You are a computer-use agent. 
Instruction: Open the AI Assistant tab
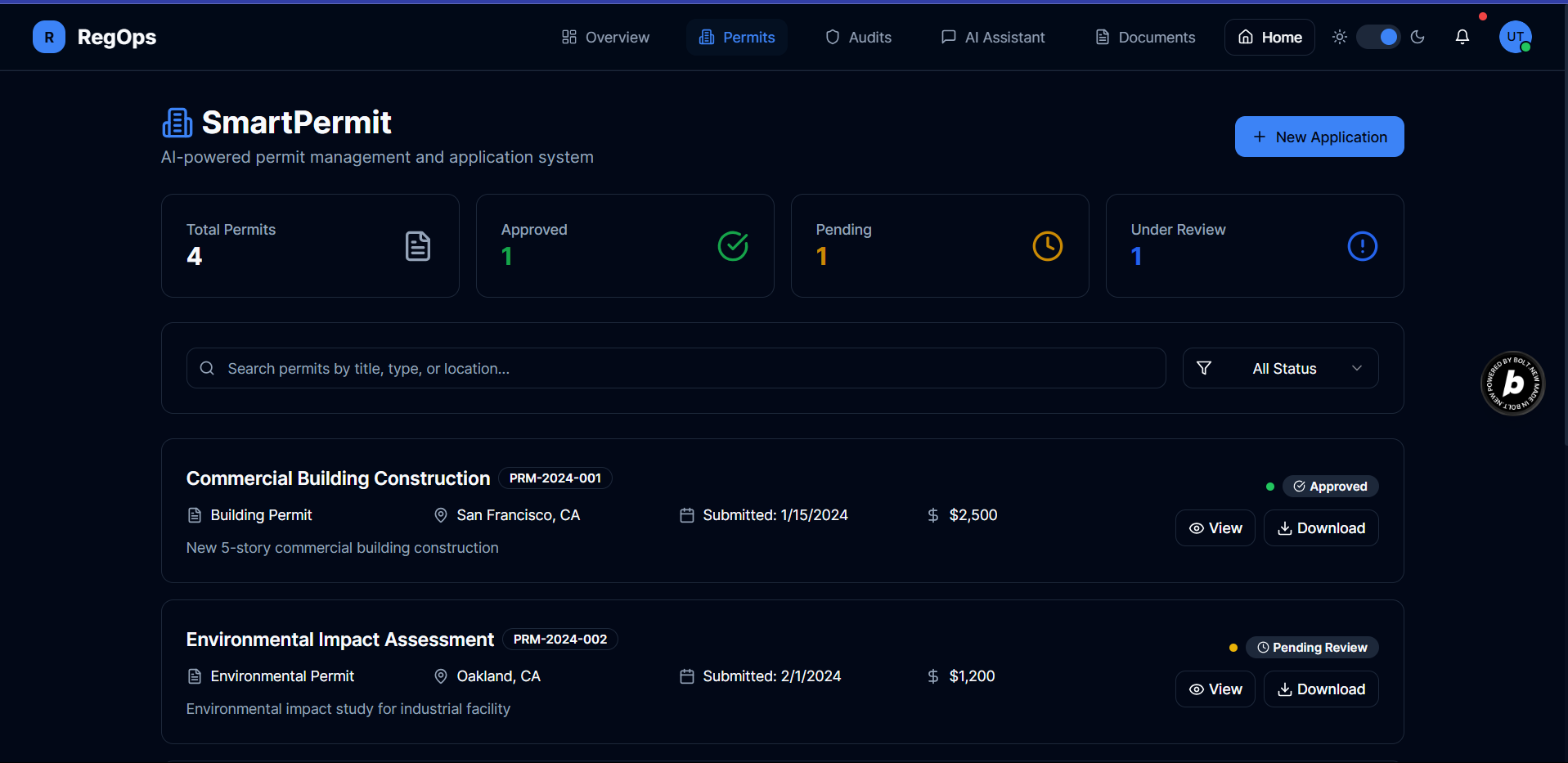[993, 37]
